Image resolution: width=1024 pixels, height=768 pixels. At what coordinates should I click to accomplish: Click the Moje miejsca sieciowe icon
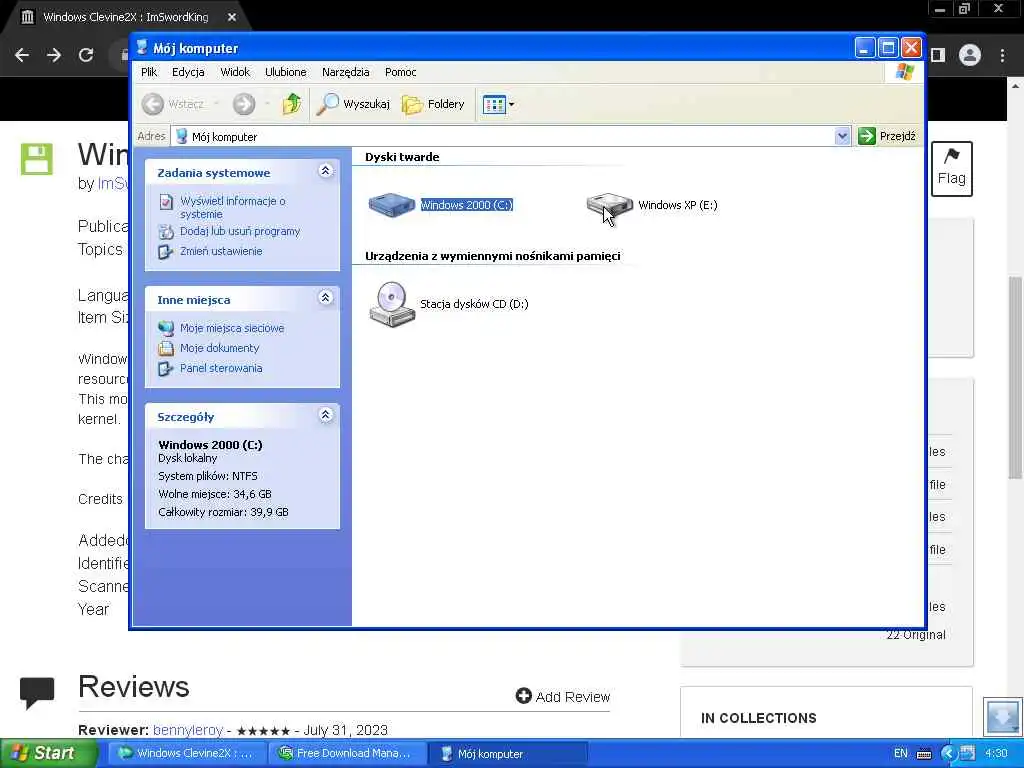coord(166,328)
